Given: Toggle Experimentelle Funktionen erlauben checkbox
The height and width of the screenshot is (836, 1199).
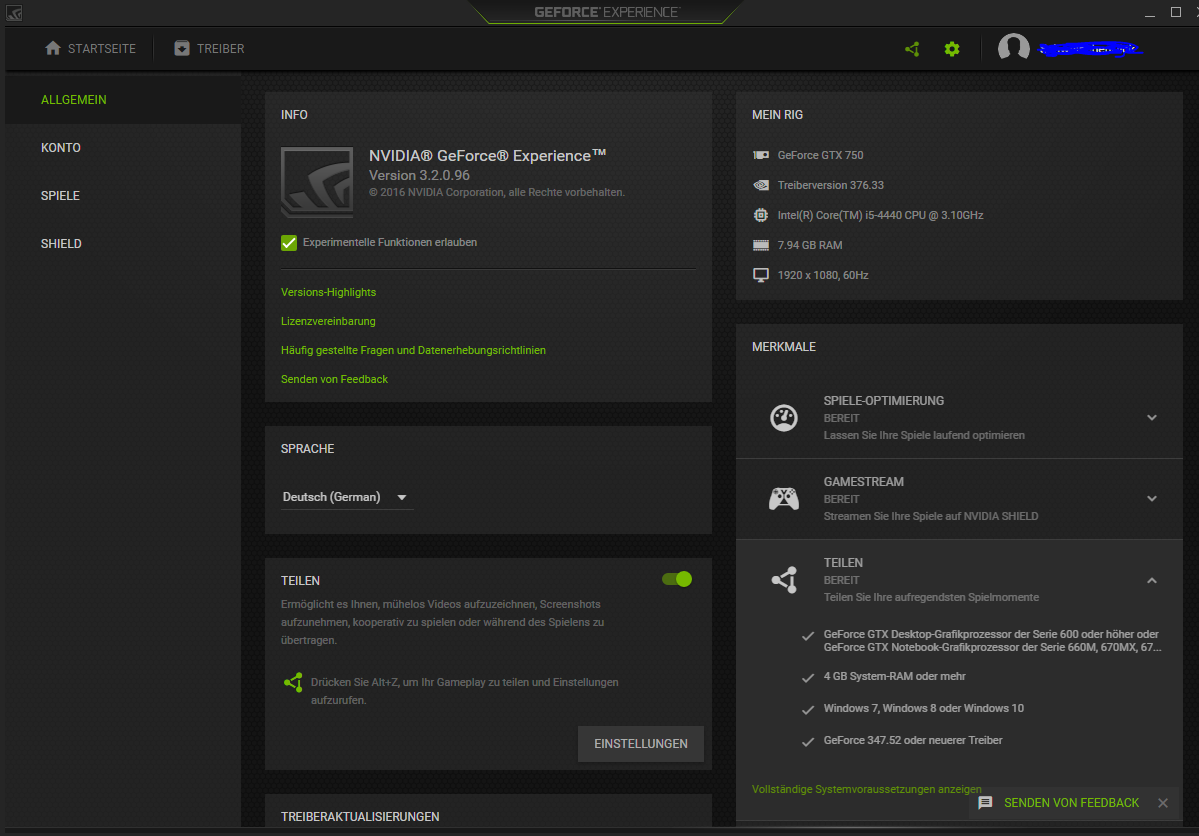Looking at the screenshot, I should click(x=289, y=242).
